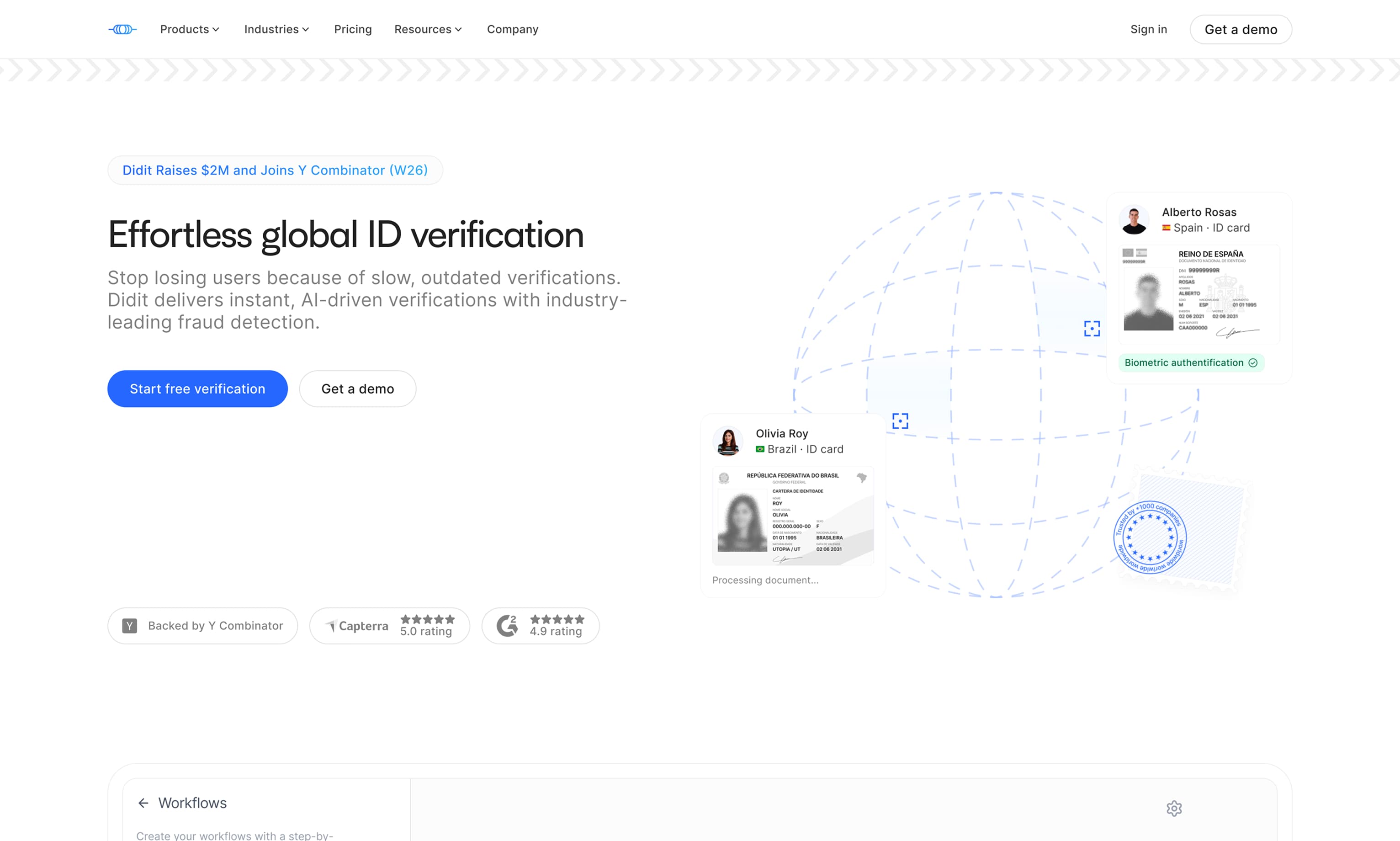This screenshot has width=1400, height=841.
Task: Open the Pricing page
Action: 353,29
